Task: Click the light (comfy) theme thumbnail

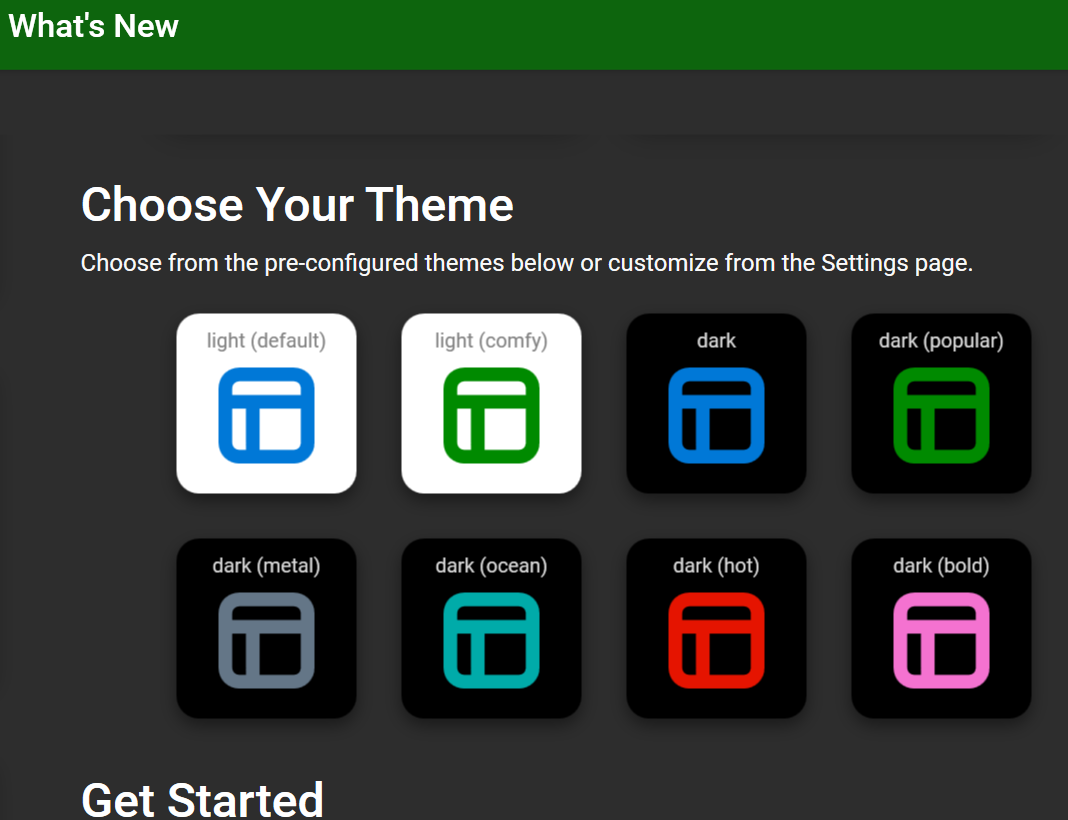Action: (x=491, y=415)
